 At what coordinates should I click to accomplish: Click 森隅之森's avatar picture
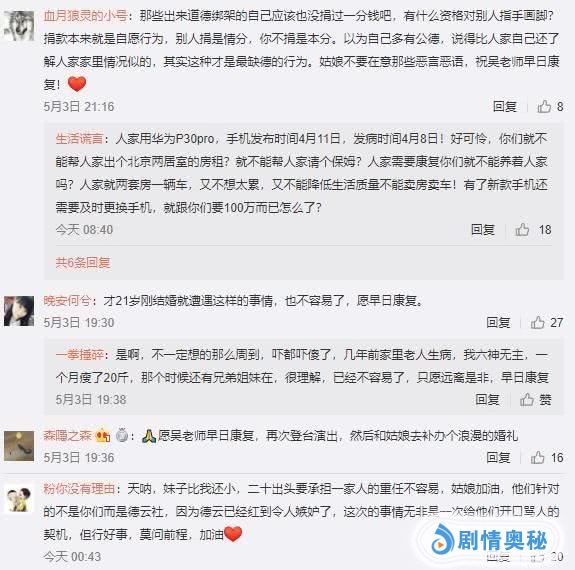(x=19, y=446)
